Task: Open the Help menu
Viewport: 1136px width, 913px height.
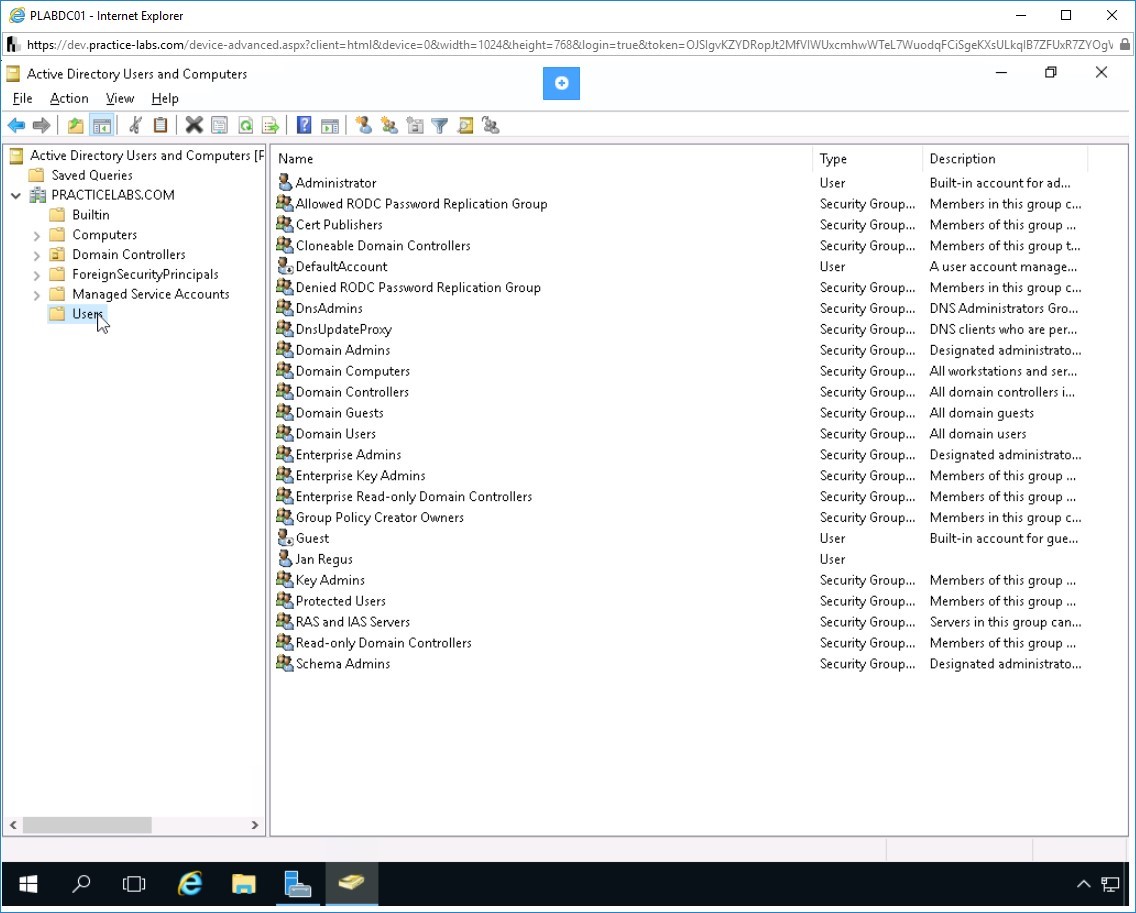Action: pyautogui.click(x=164, y=99)
